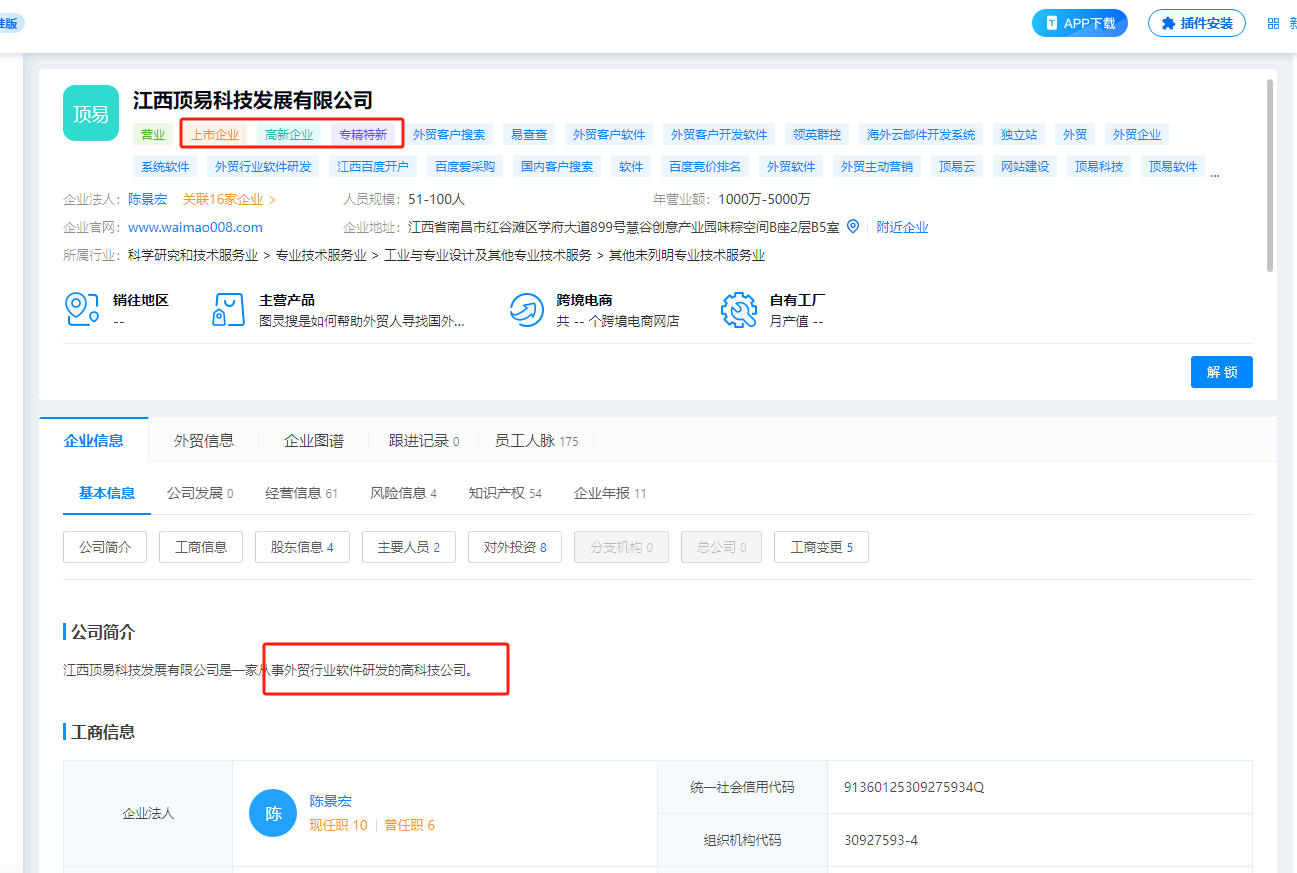Click the 海外云邮件开发系统 tag
This screenshot has width=1297, height=873.
click(921, 135)
